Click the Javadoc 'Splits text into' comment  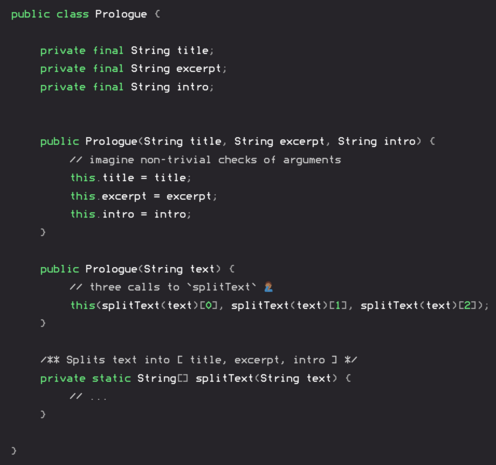(x=199, y=360)
